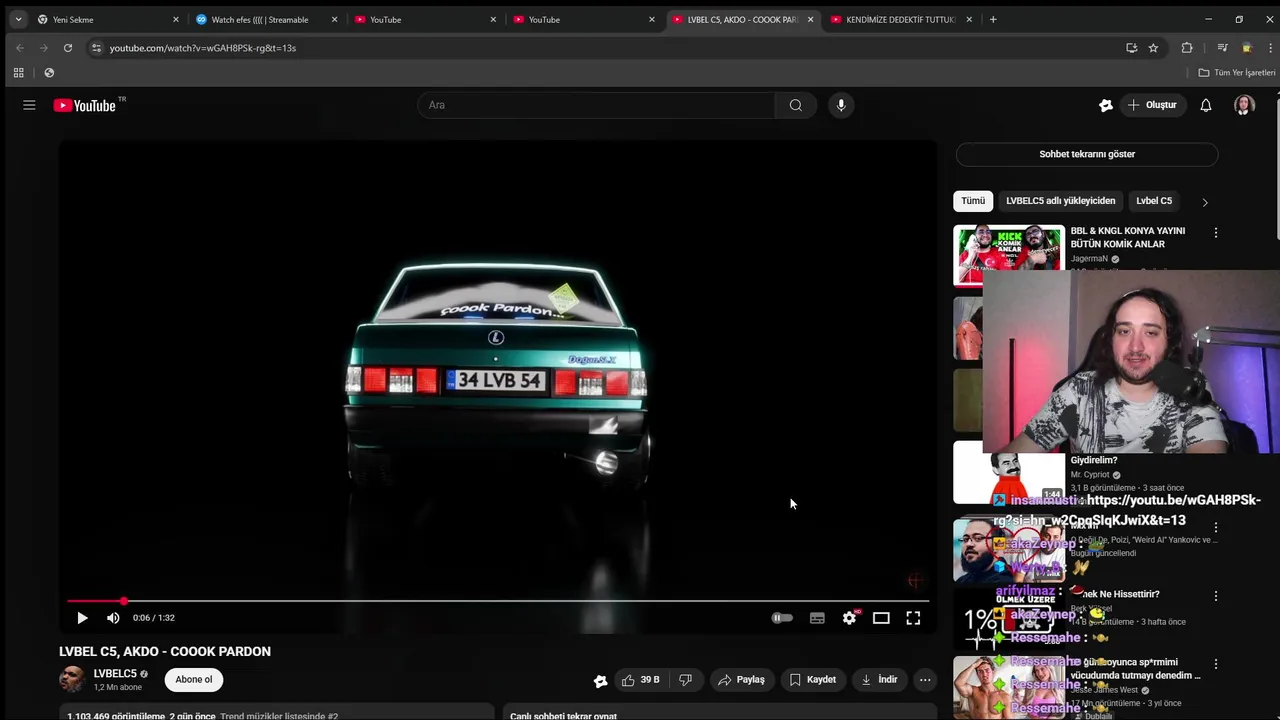Enter fullscreen mode
This screenshot has height=720, width=1280.
click(913, 618)
